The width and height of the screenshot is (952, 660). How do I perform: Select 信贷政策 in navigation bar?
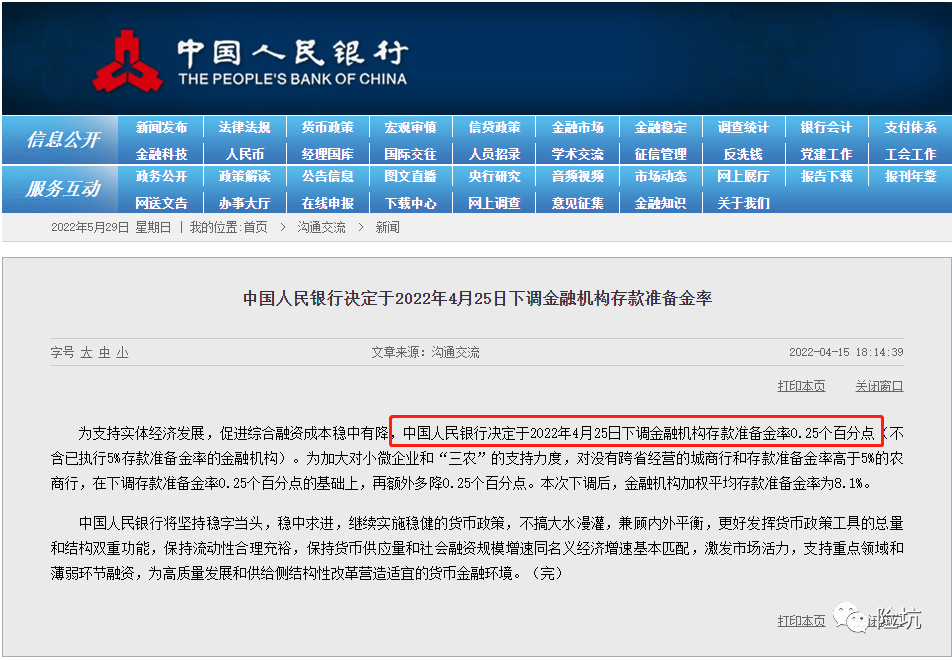point(494,128)
